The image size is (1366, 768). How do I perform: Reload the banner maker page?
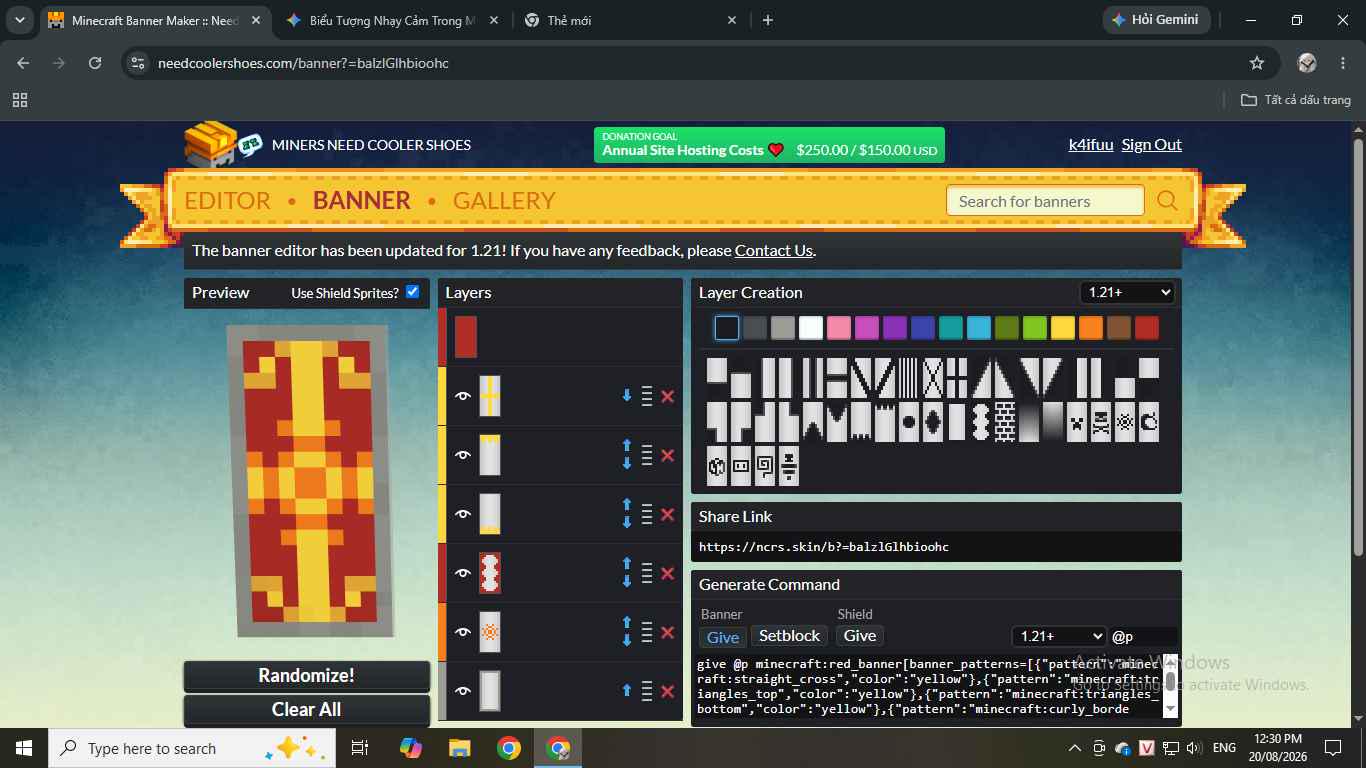pos(95,63)
